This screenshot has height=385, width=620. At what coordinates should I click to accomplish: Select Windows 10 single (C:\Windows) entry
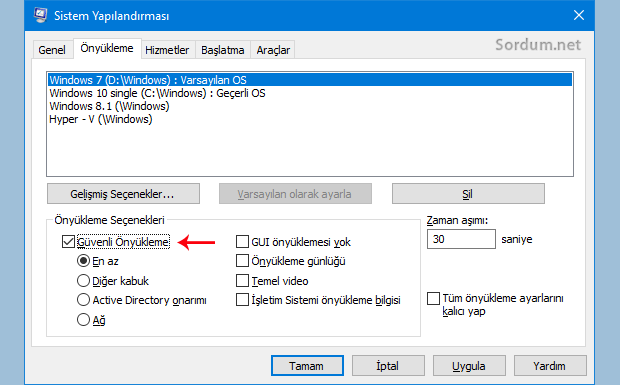310,93
